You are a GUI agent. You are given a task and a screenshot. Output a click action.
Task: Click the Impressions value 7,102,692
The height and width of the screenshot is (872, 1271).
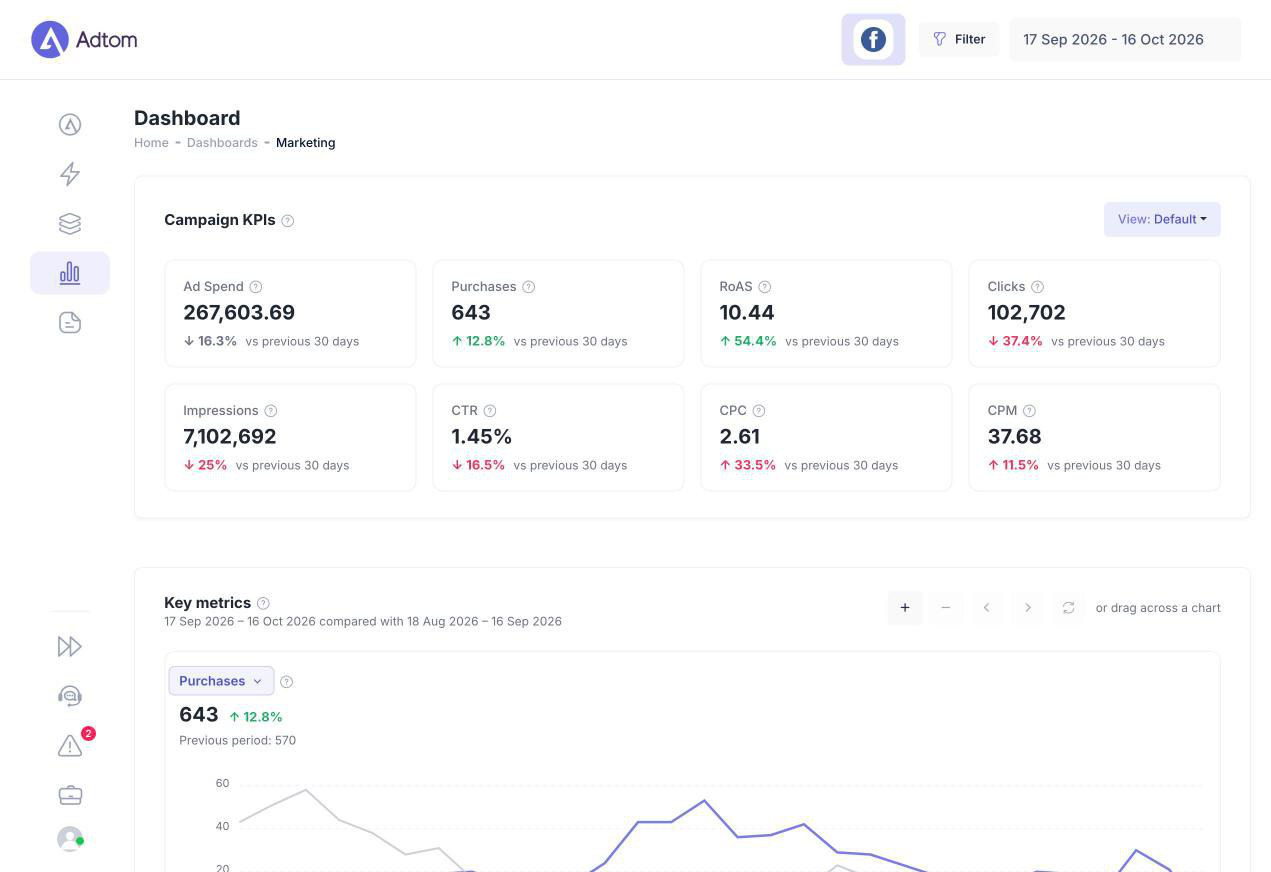pyautogui.click(x=230, y=437)
